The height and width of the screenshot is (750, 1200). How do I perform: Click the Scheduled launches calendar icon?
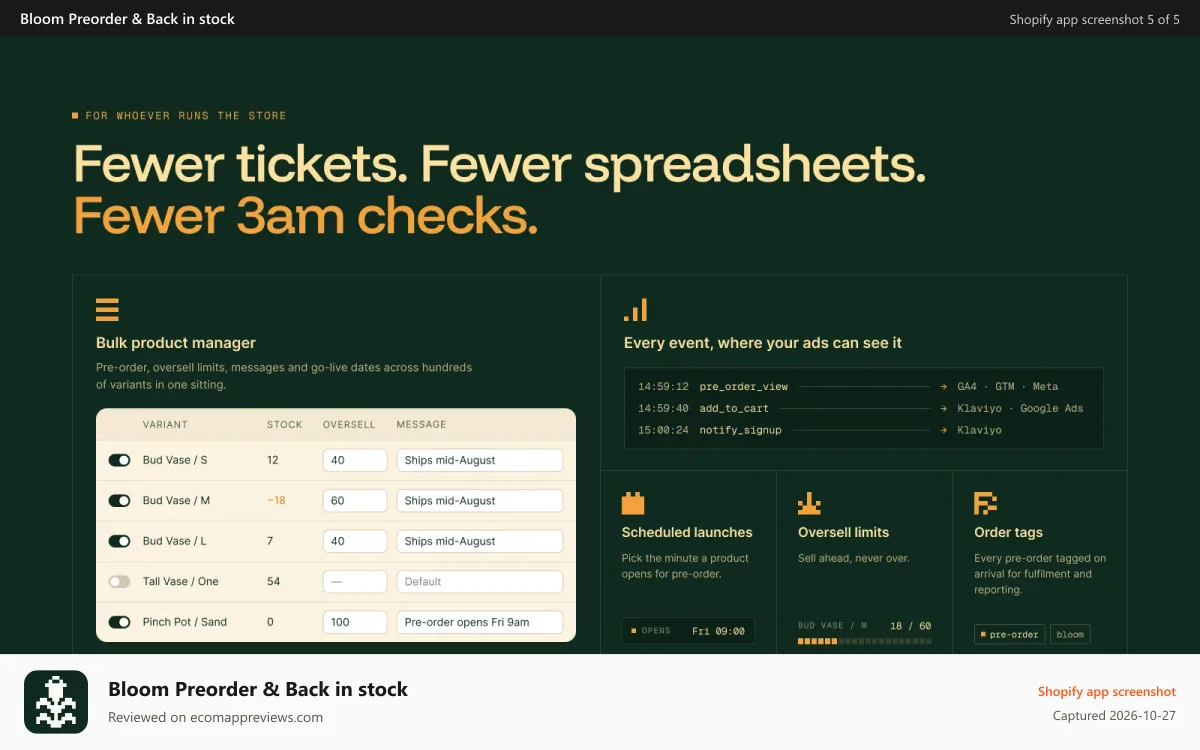click(x=633, y=503)
